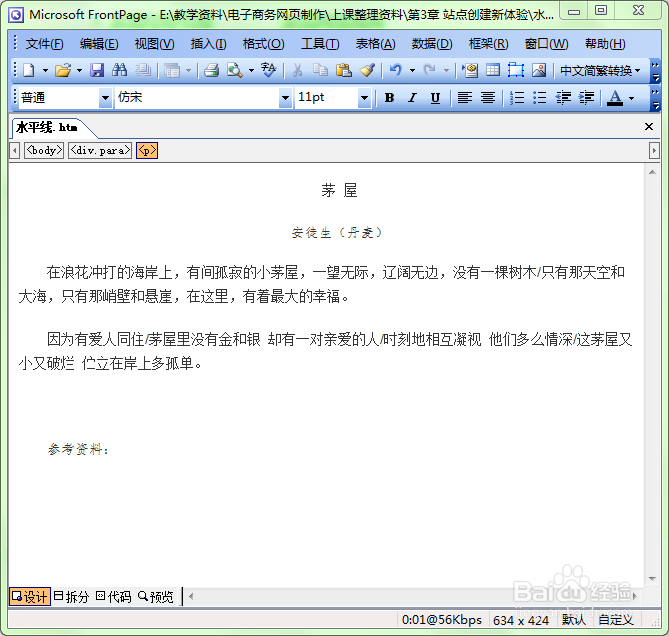Click the 634 x 424 page size status
The height and width of the screenshot is (636, 669).
click(521, 620)
